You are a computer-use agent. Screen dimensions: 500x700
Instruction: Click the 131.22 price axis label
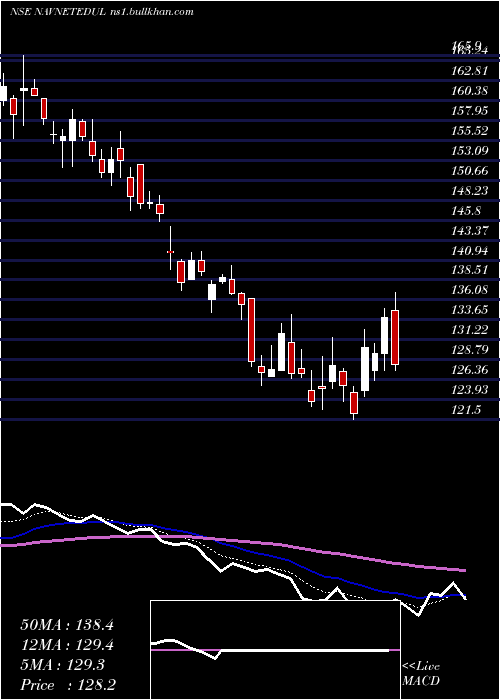(x=471, y=330)
